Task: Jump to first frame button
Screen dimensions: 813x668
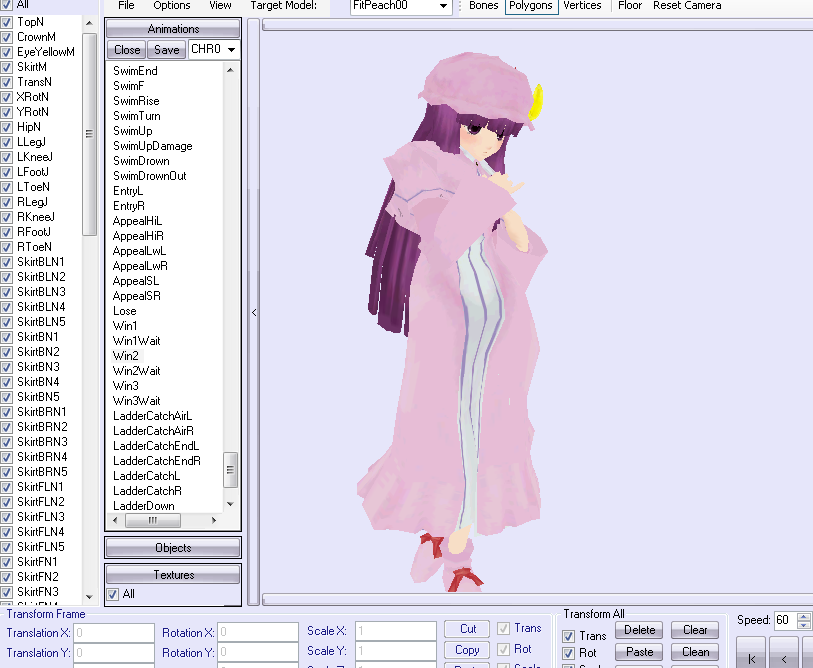Action: (751, 655)
